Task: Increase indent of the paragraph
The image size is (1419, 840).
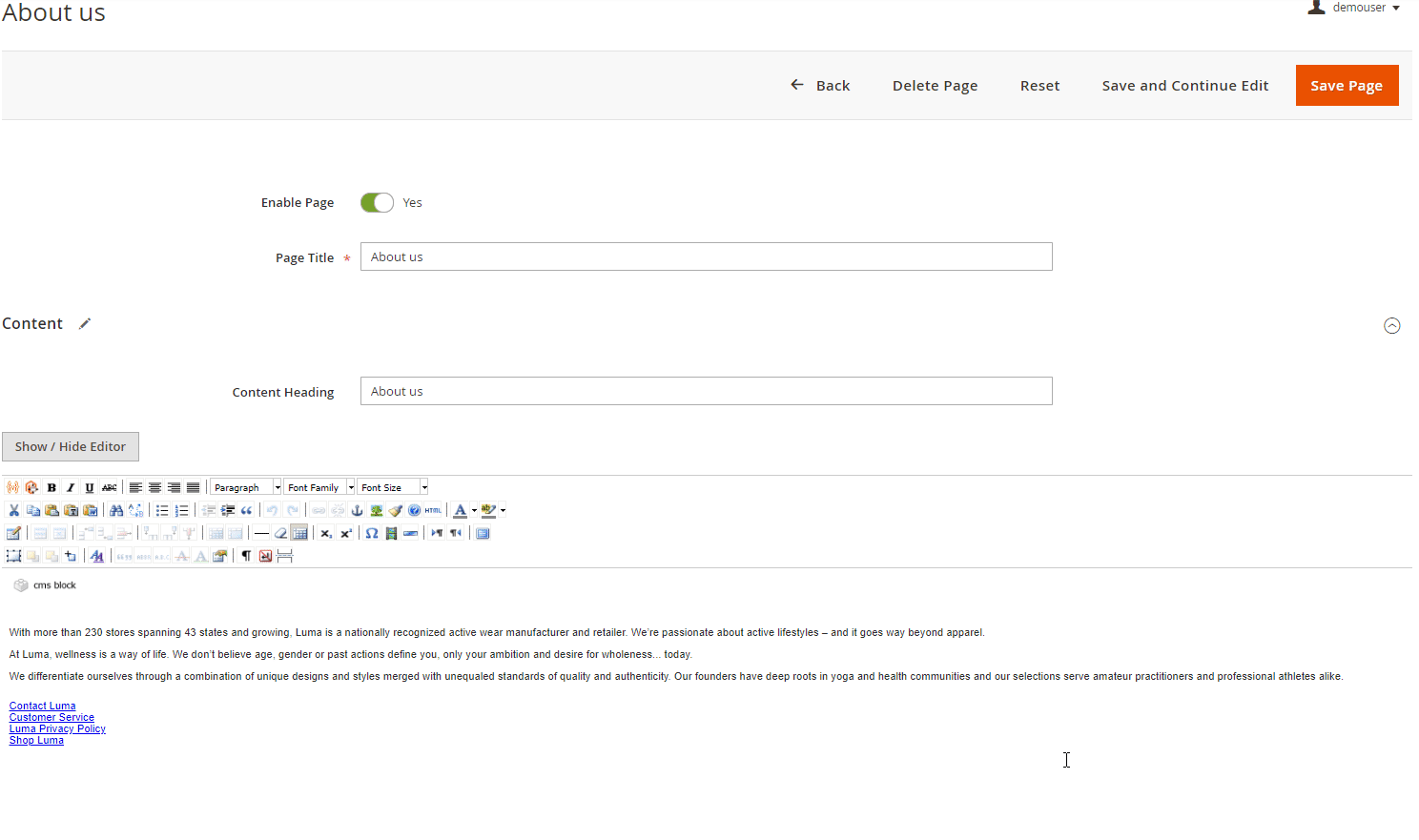Action: 227,510
